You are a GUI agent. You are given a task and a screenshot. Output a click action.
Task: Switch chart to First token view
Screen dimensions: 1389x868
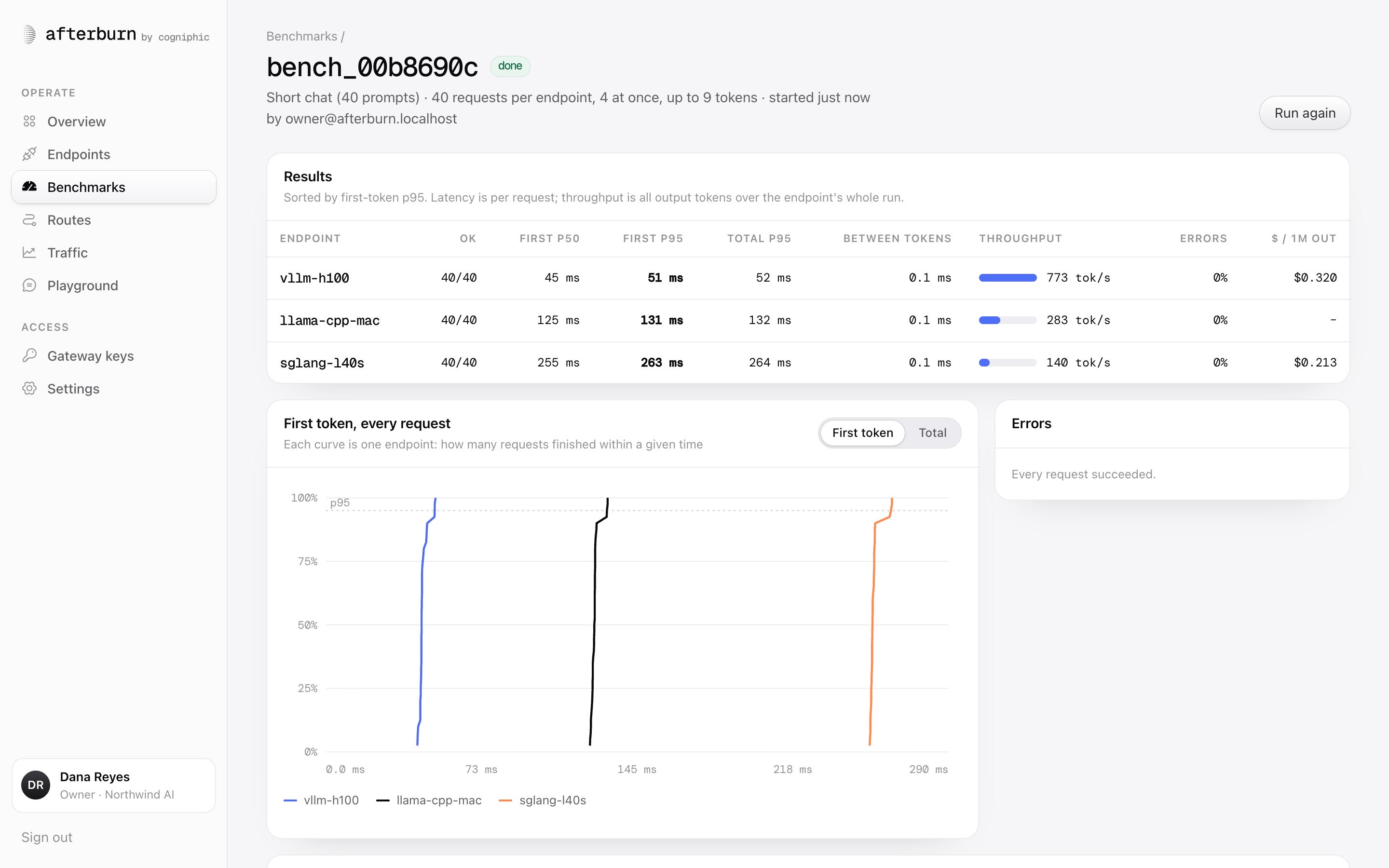[862, 432]
